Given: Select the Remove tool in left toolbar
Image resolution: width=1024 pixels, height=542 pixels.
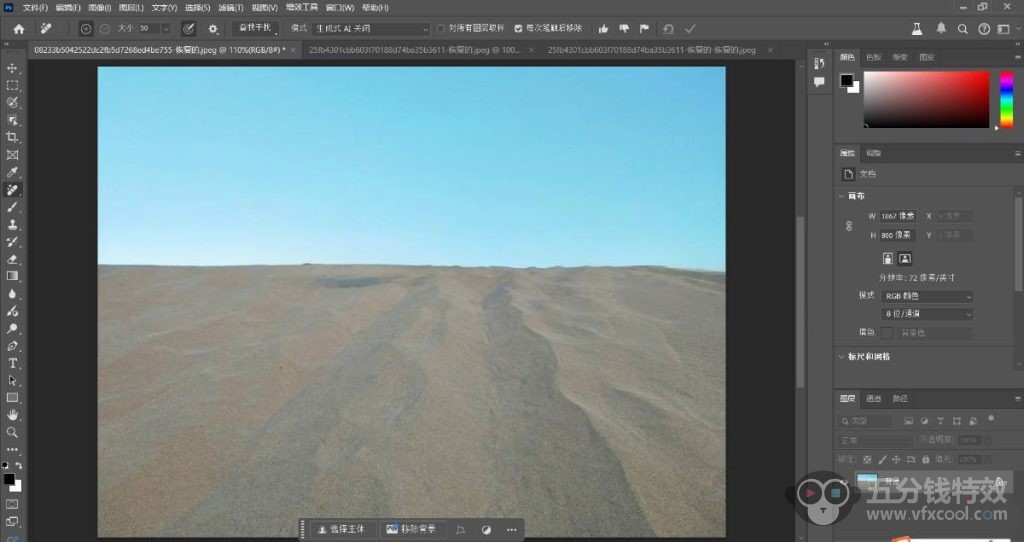Looking at the screenshot, I should click(12, 189).
